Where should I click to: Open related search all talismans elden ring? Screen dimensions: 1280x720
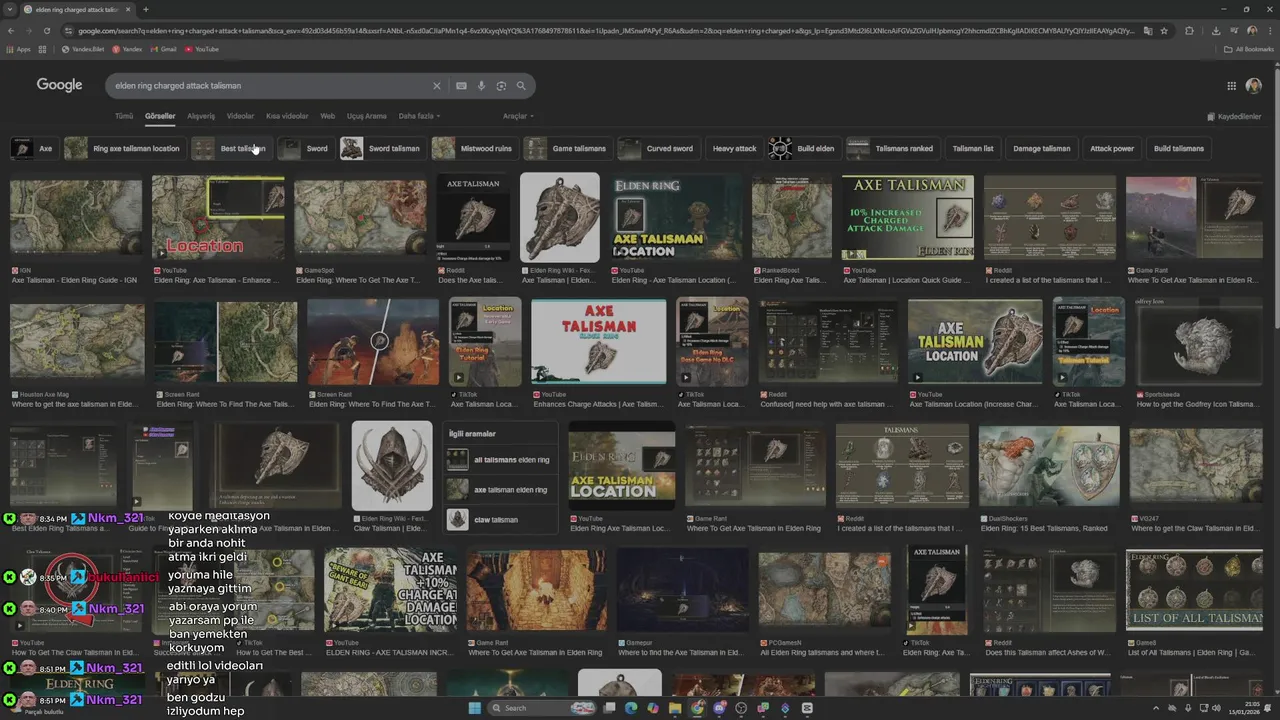pos(500,460)
